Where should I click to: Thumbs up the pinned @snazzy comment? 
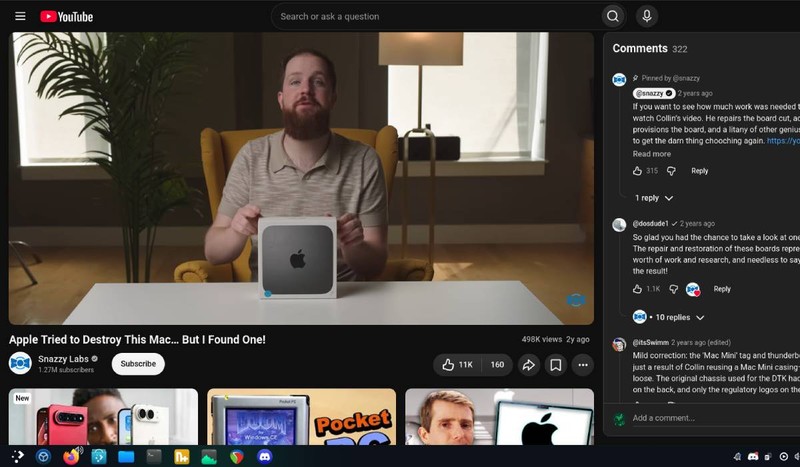[x=637, y=171]
